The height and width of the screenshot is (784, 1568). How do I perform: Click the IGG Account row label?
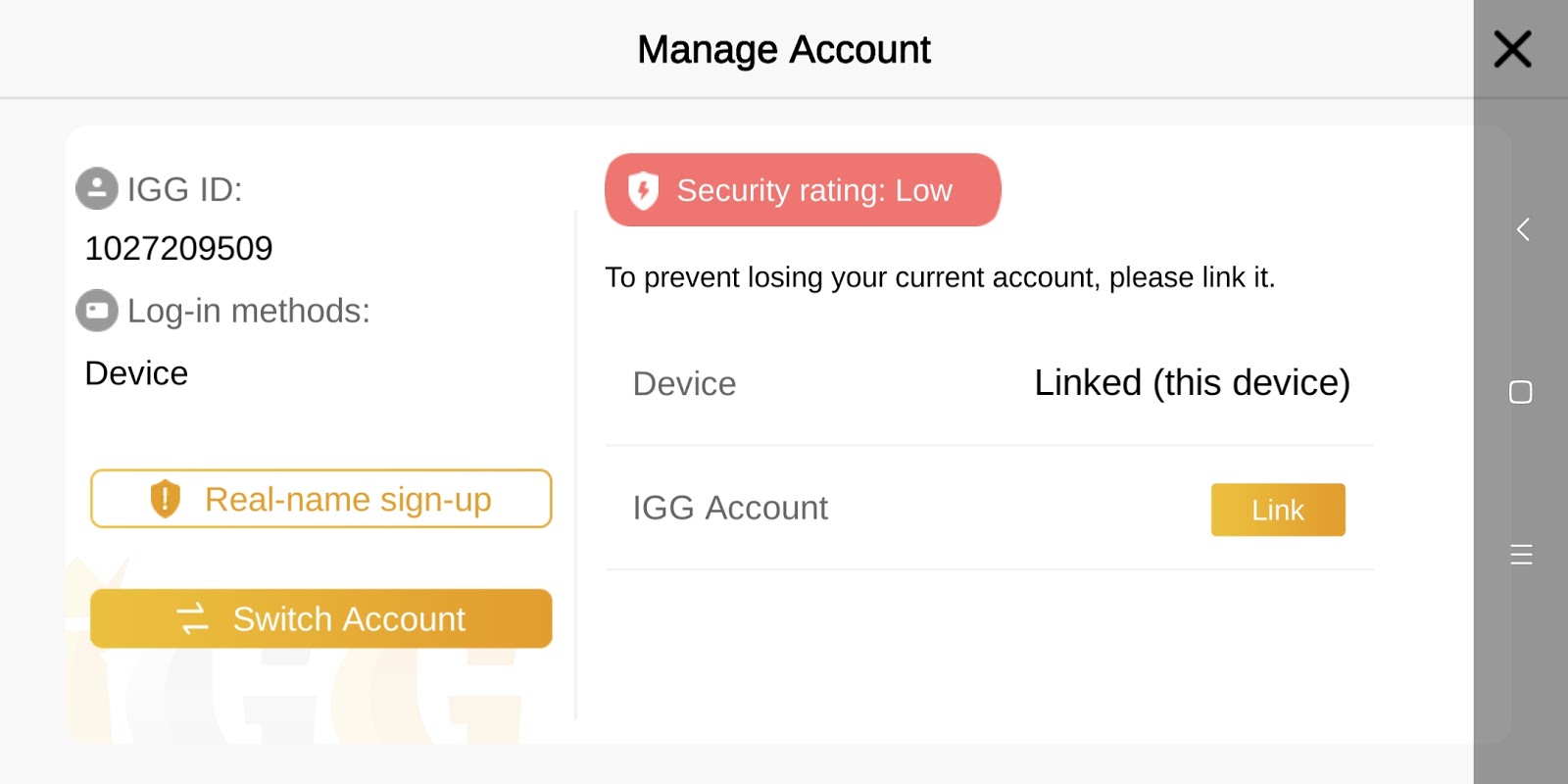coord(730,508)
